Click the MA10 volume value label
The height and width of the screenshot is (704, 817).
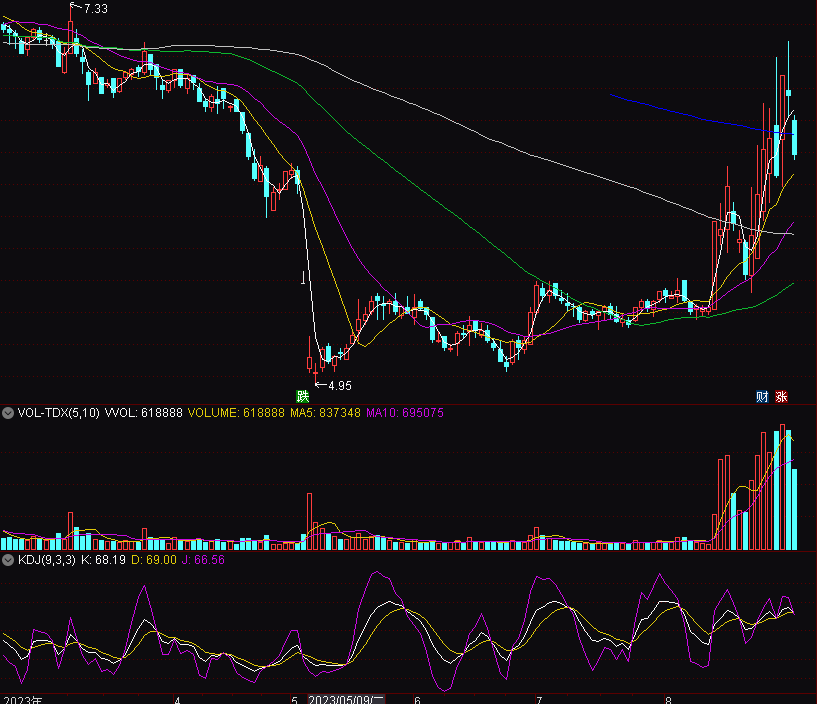click(x=404, y=412)
